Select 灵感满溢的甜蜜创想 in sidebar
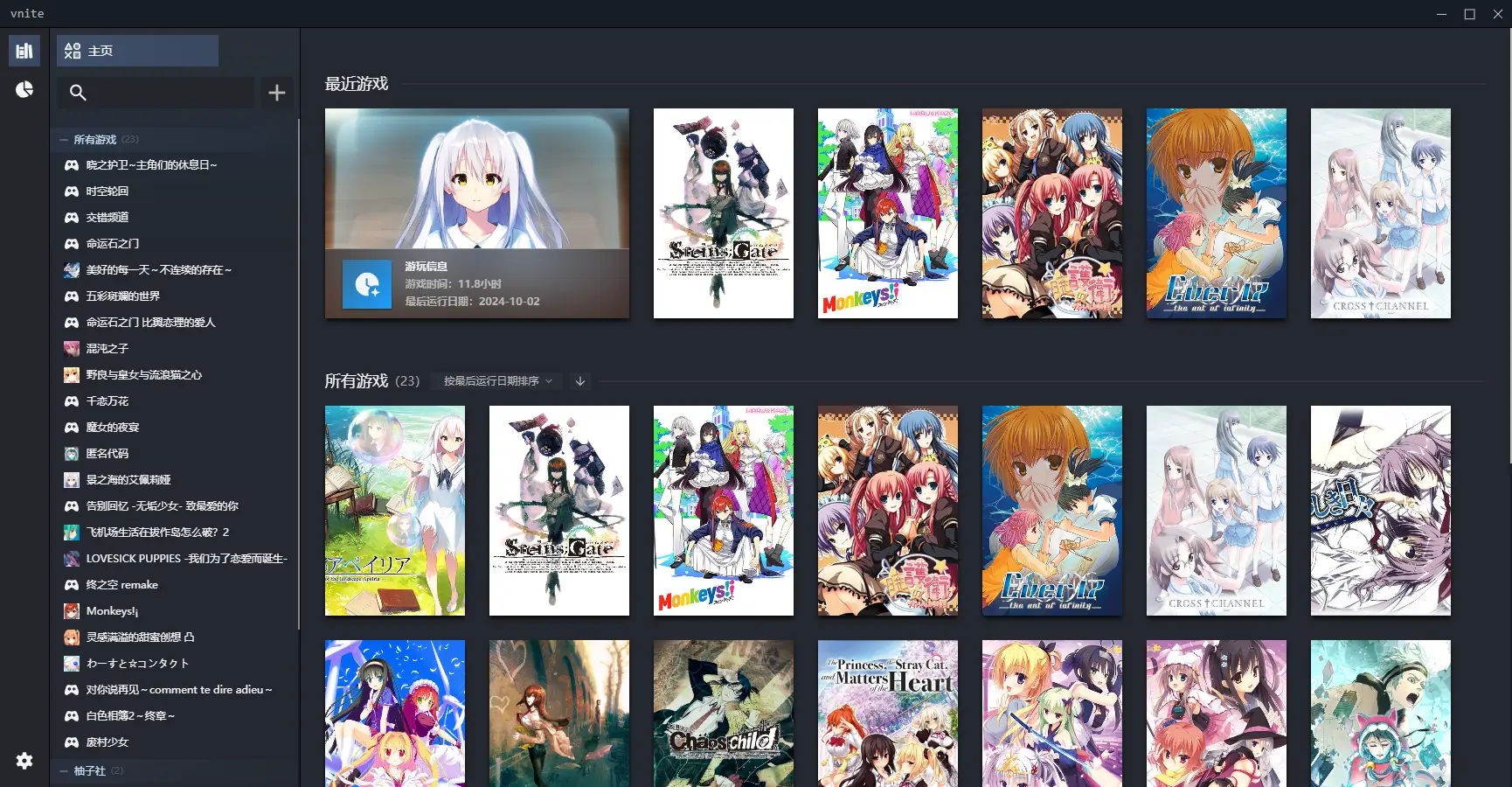This screenshot has height=787, width=1512. coord(174,637)
